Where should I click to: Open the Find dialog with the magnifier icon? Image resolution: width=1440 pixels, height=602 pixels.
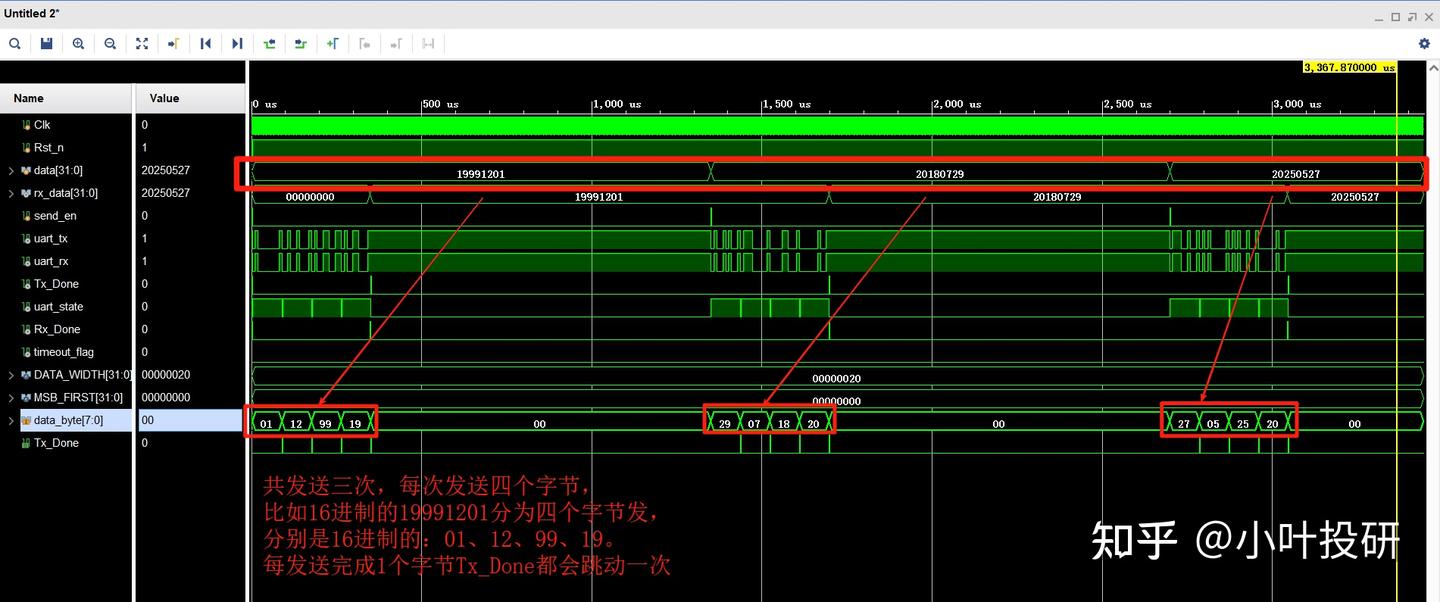(x=14, y=43)
